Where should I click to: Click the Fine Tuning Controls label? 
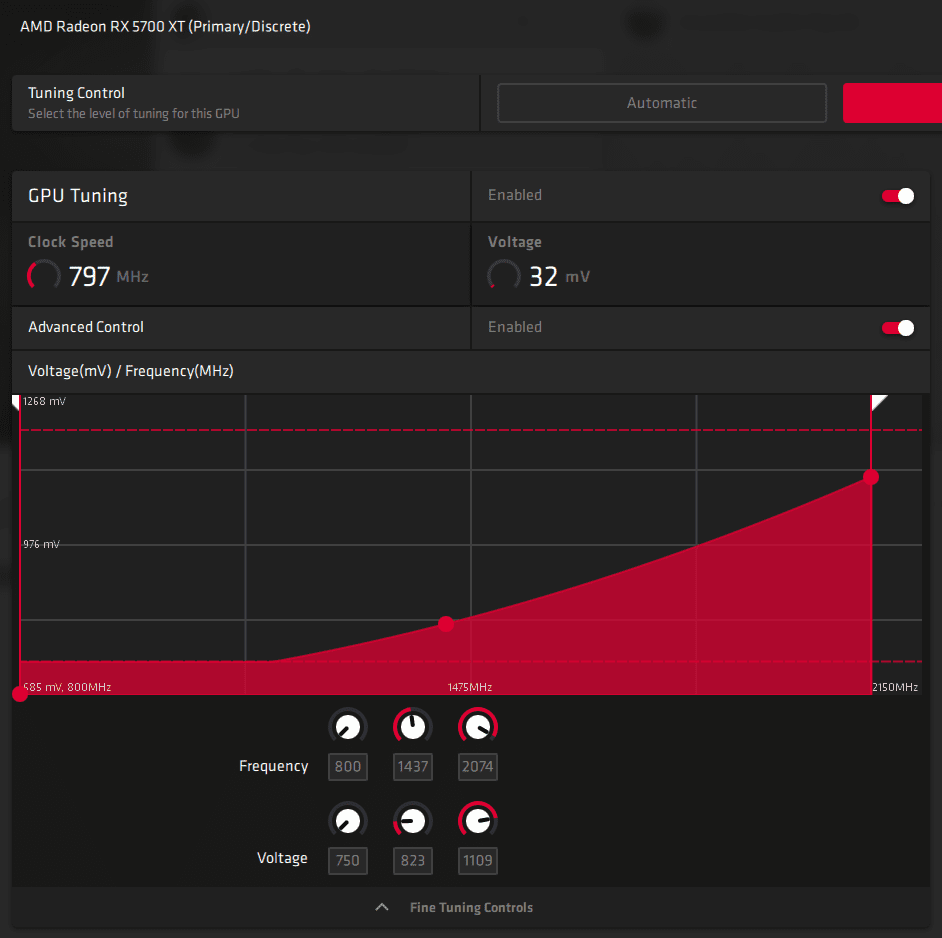coord(472,907)
